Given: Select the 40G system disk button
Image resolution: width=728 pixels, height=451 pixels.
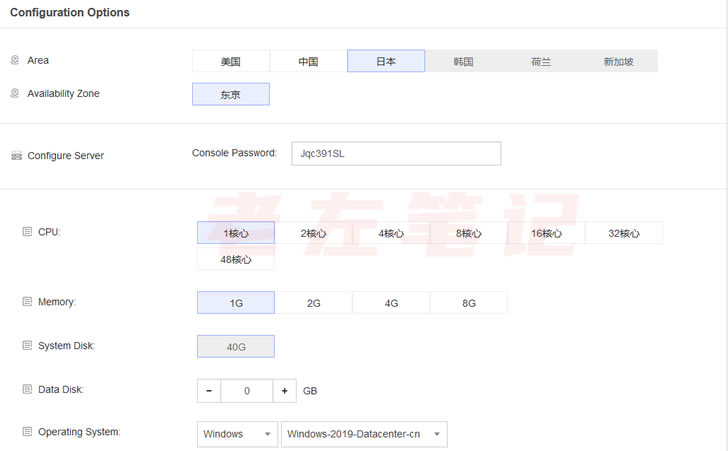Looking at the screenshot, I should click(235, 346).
